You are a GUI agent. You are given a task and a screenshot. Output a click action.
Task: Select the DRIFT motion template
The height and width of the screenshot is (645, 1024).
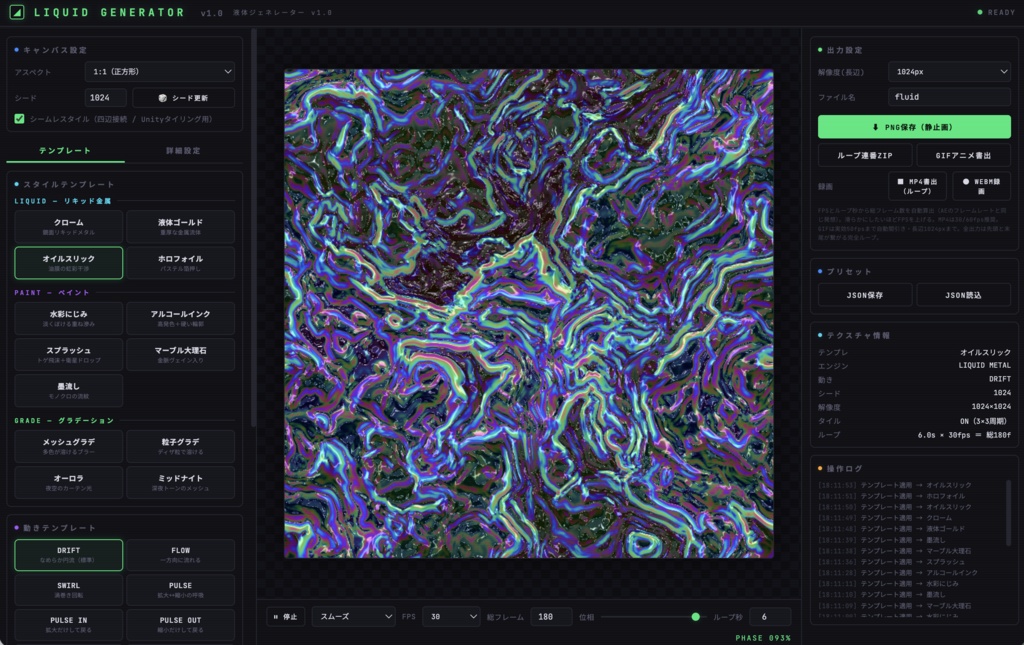pos(69,555)
